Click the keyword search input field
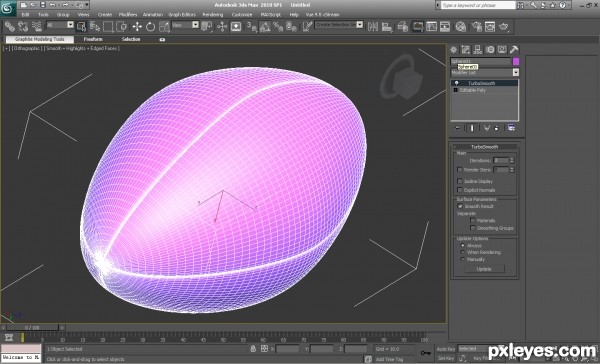Screen dimensions: 600x364 [x=478, y=5]
